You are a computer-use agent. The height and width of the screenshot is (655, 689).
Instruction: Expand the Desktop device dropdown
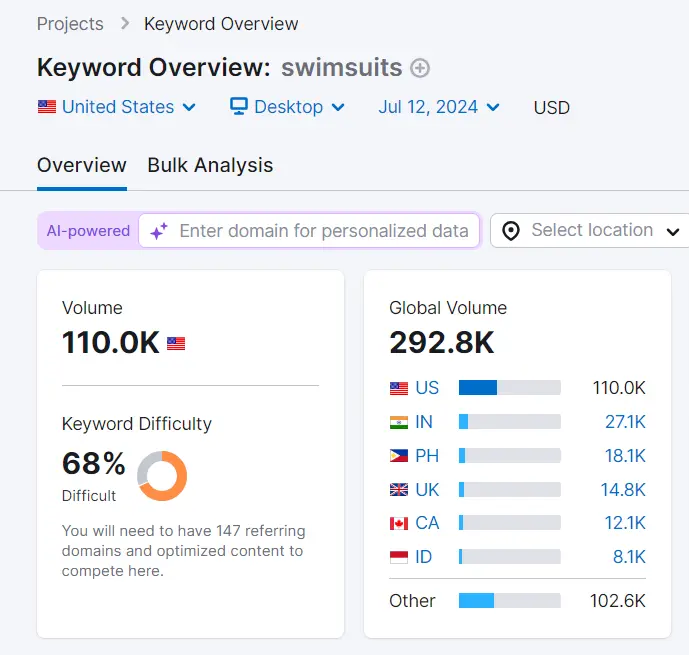pyautogui.click(x=288, y=107)
